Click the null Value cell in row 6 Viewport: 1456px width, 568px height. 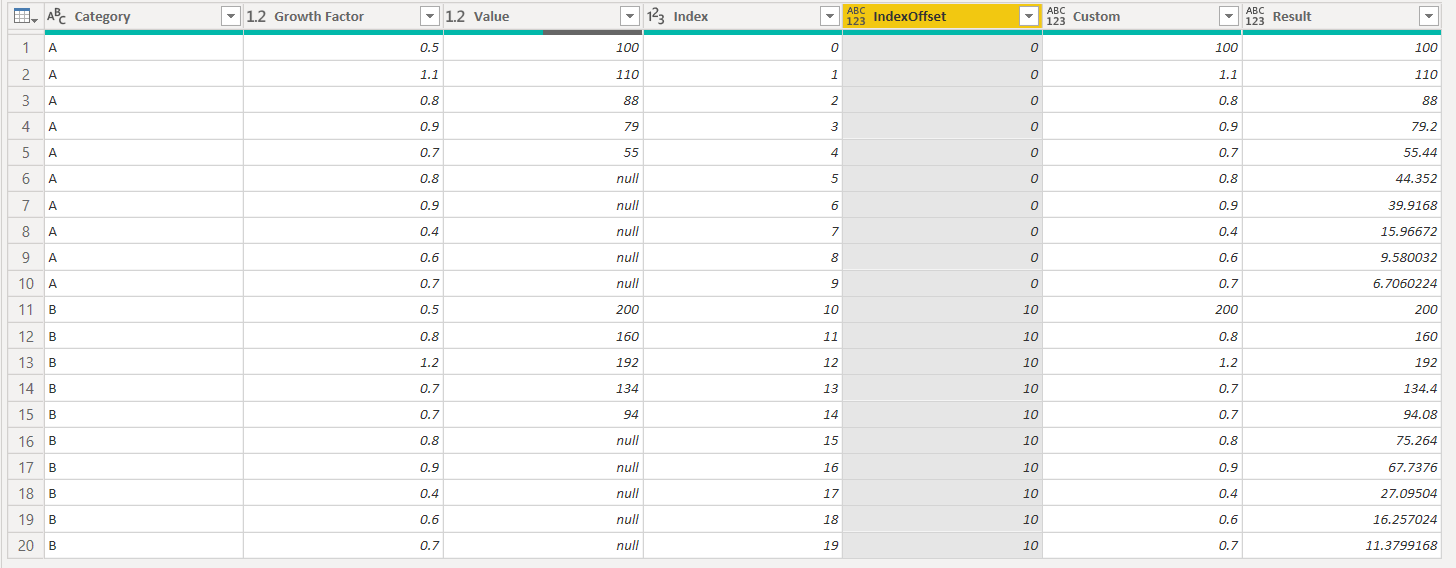coord(543,179)
